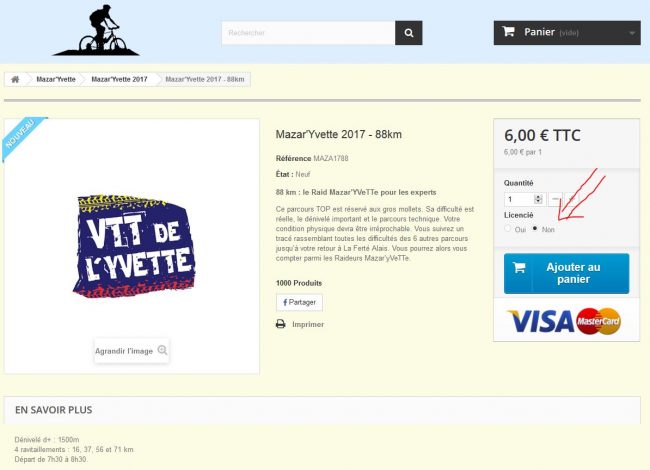This screenshot has height=470, width=650.
Task: Expand the Panier cart dropdown arrow
Action: pyautogui.click(x=632, y=33)
